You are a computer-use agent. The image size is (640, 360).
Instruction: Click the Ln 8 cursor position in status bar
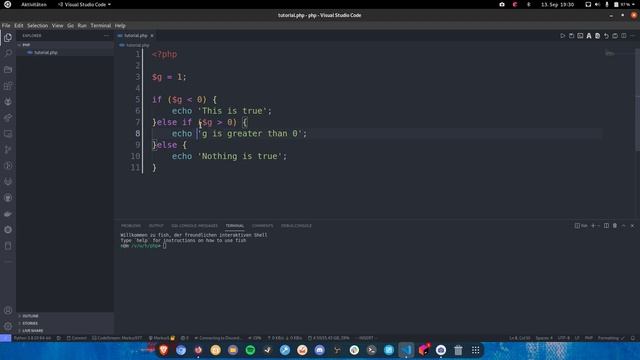(x=520, y=338)
